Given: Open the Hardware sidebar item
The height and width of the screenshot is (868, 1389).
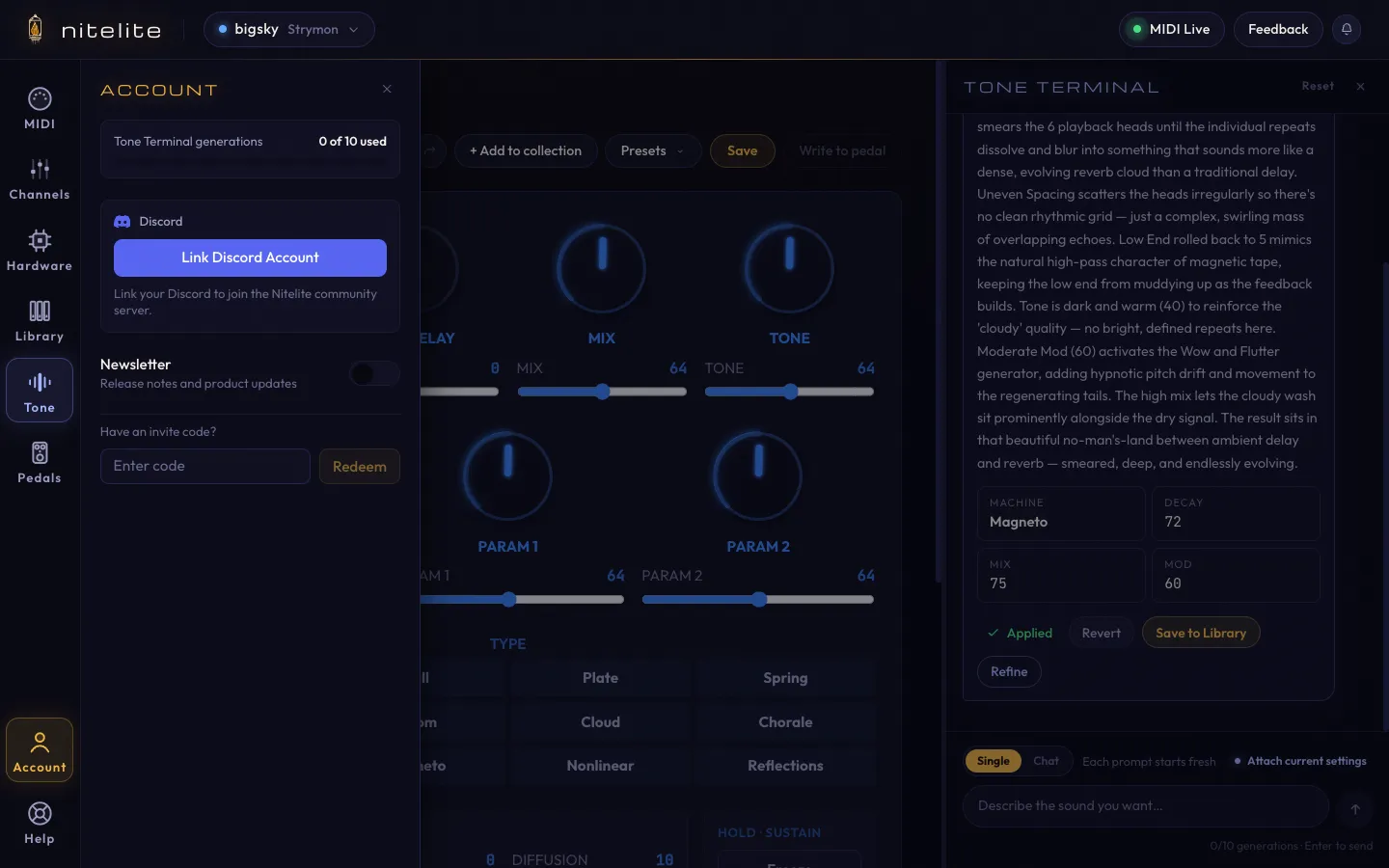Looking at the screenshot, I should tap(40, 250).
